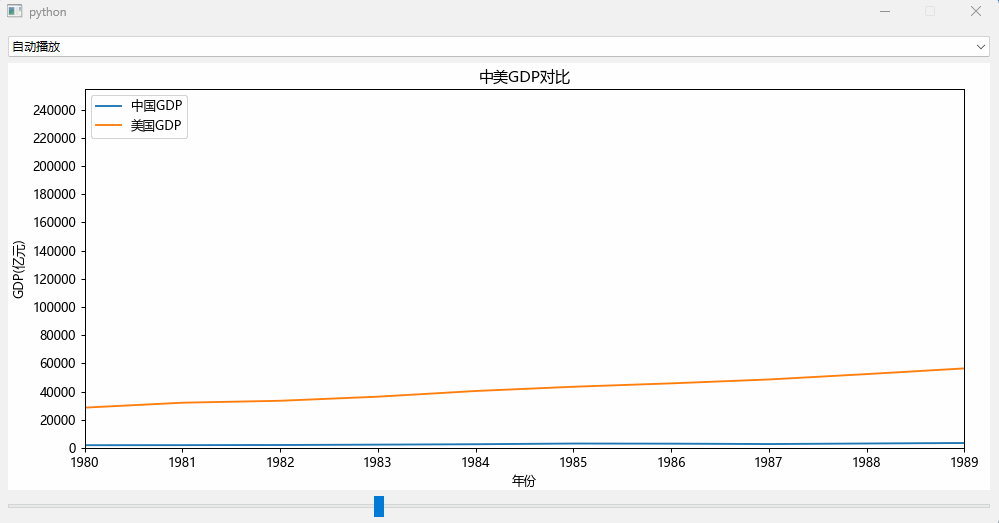Image resolution: width=999 pixels, height=523 pixels.
Task: Close the python window
Action: (x=976, y=12)
